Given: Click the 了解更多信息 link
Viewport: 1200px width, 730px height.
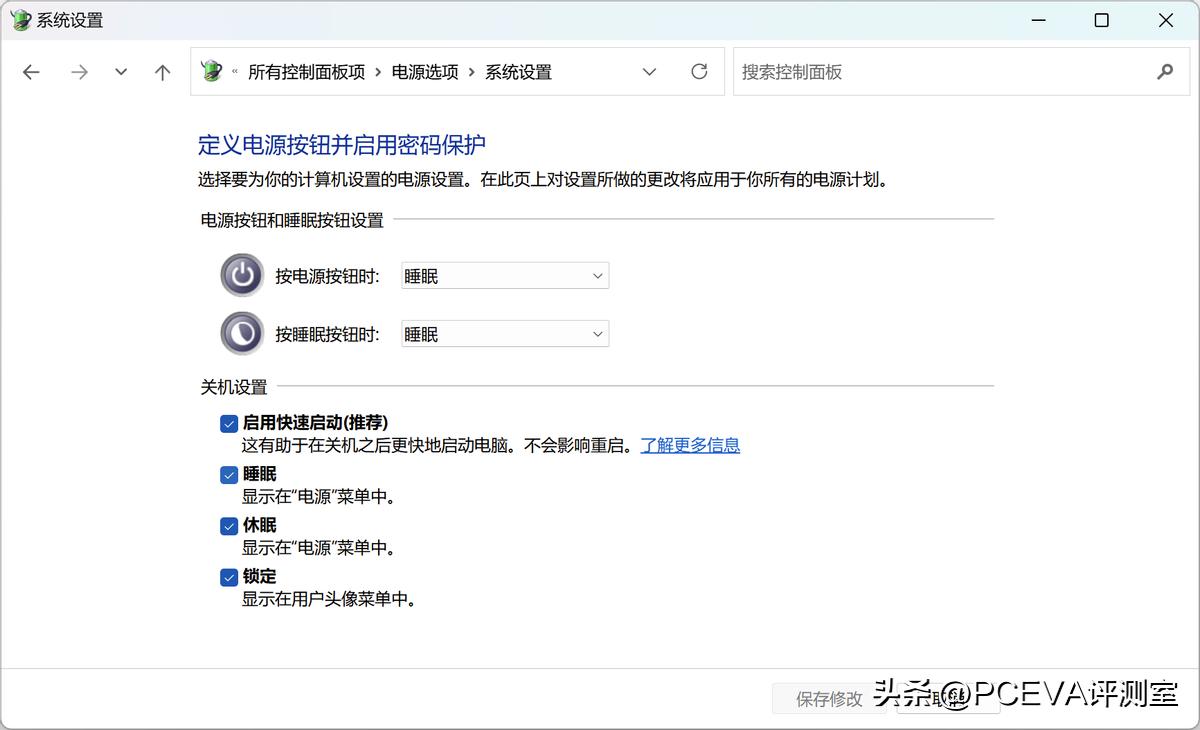Looking at the screenshot, I should point(690,445).
